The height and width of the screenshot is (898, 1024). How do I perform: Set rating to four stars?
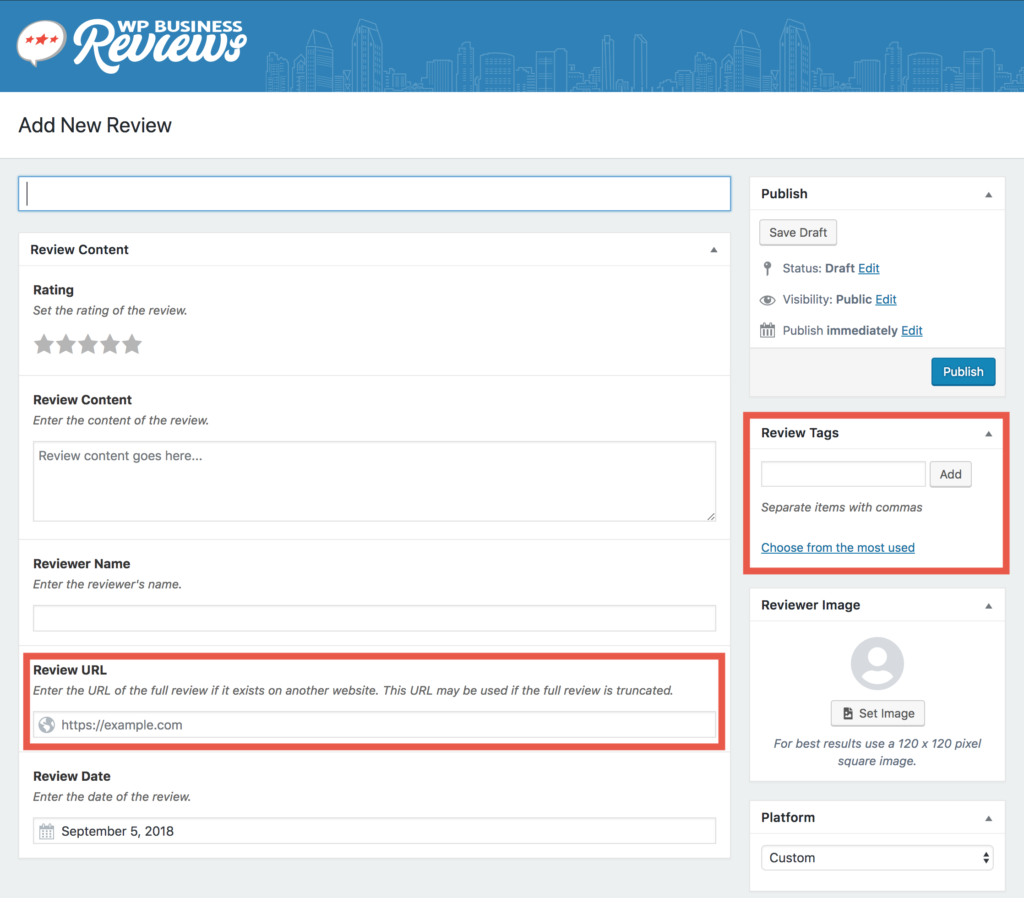pyautogui.click(x=110, y=344)
